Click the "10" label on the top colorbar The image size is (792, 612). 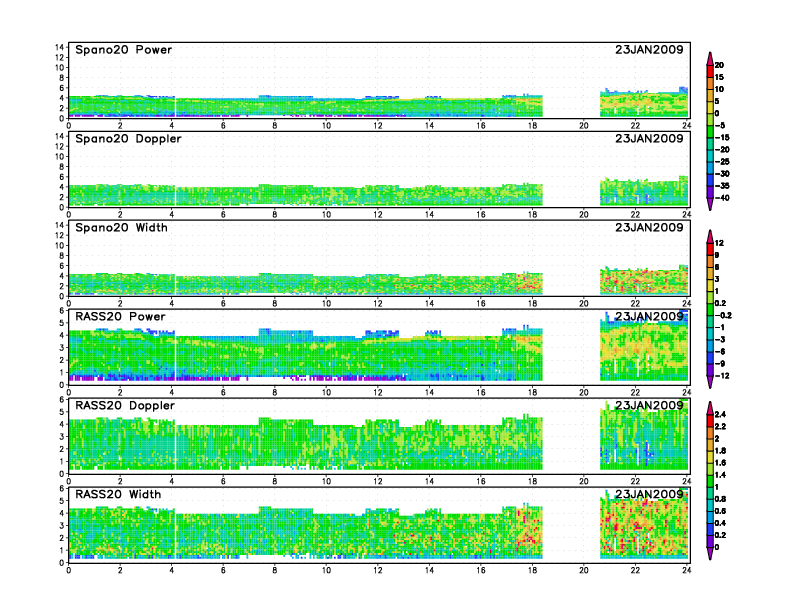coord(719,89)
